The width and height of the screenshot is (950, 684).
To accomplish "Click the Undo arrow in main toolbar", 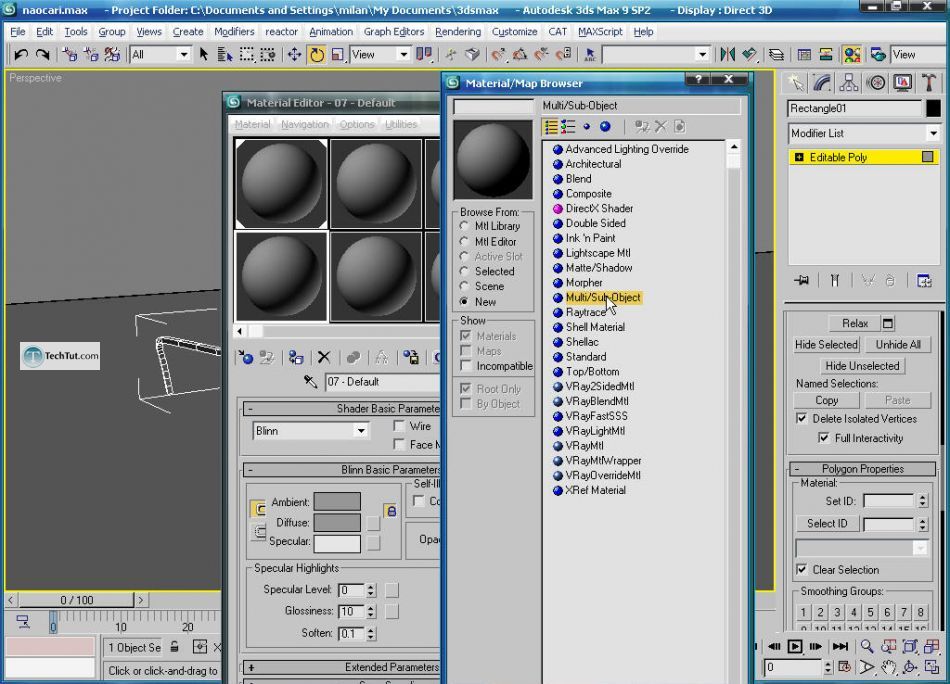I will (x=21, y=55).
